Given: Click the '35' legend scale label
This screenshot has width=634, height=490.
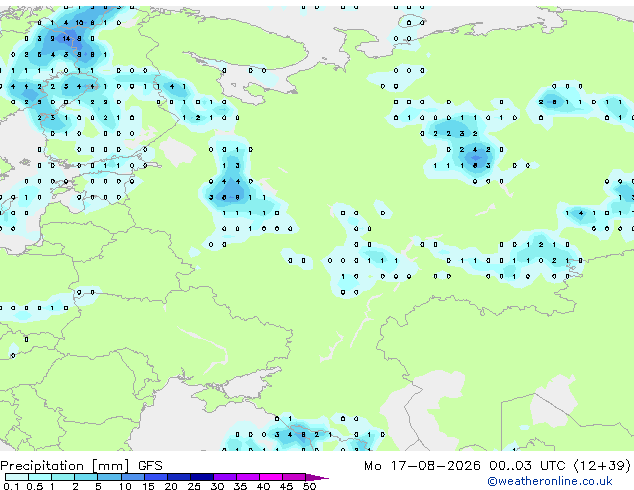Looking at the screenshot, I should (x=241, y=486).
